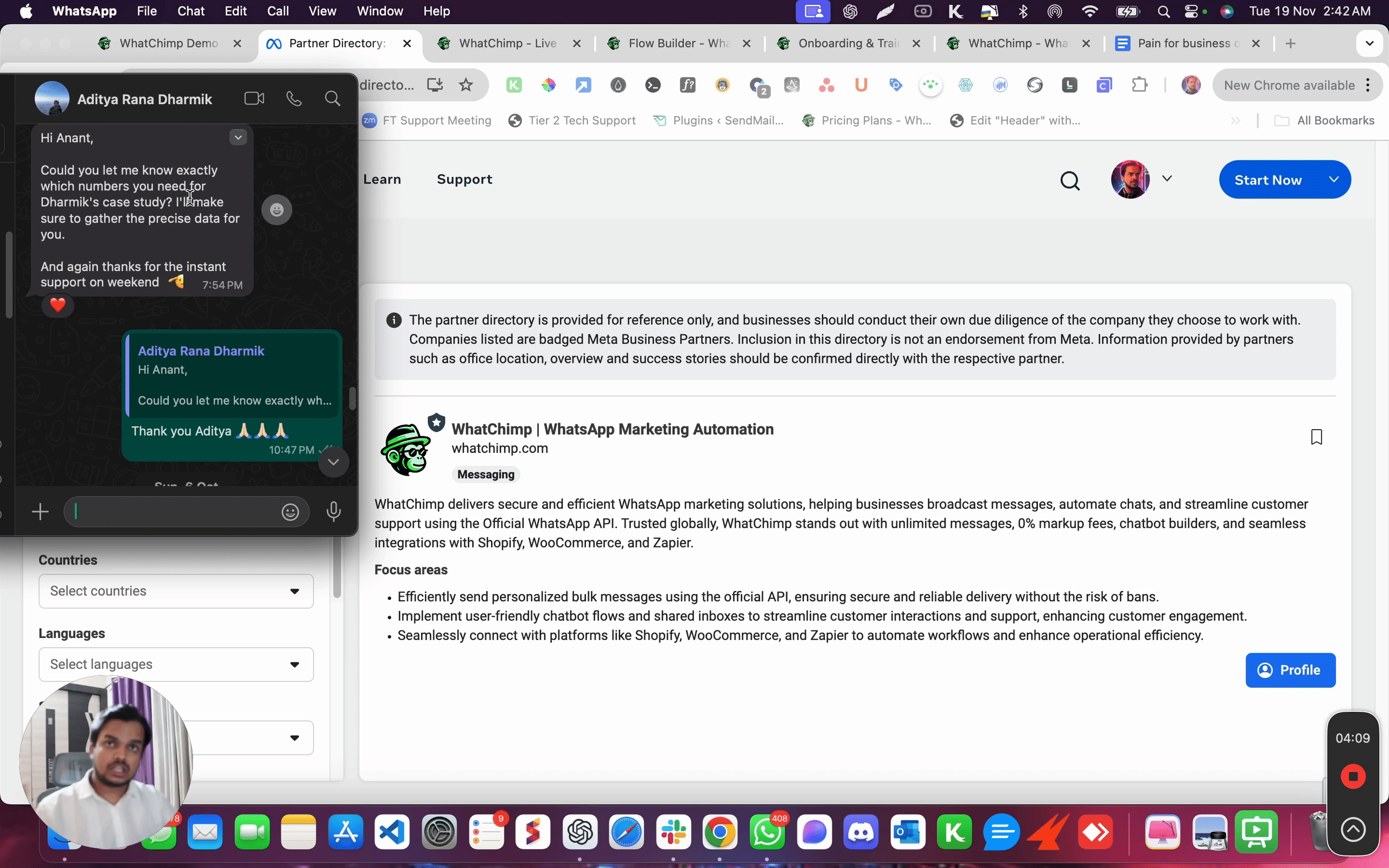Image resolution: width=1389 pixels, height=868 pixels.
Task: Stop the screen recording
Action: pyautogui.click(x=1352, y=777)
